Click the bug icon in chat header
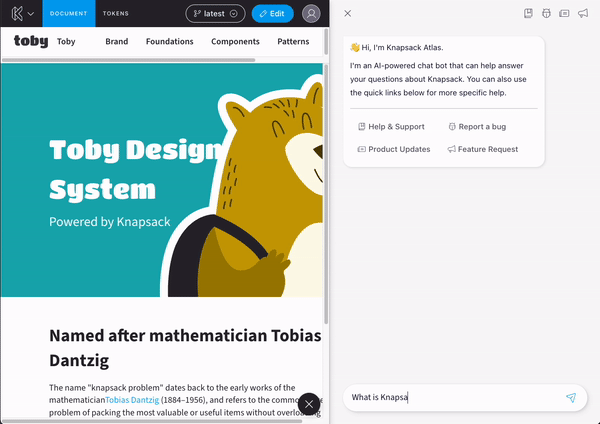Image resolution: width=600 pixels, height=424 pixels. pos(546,13)
